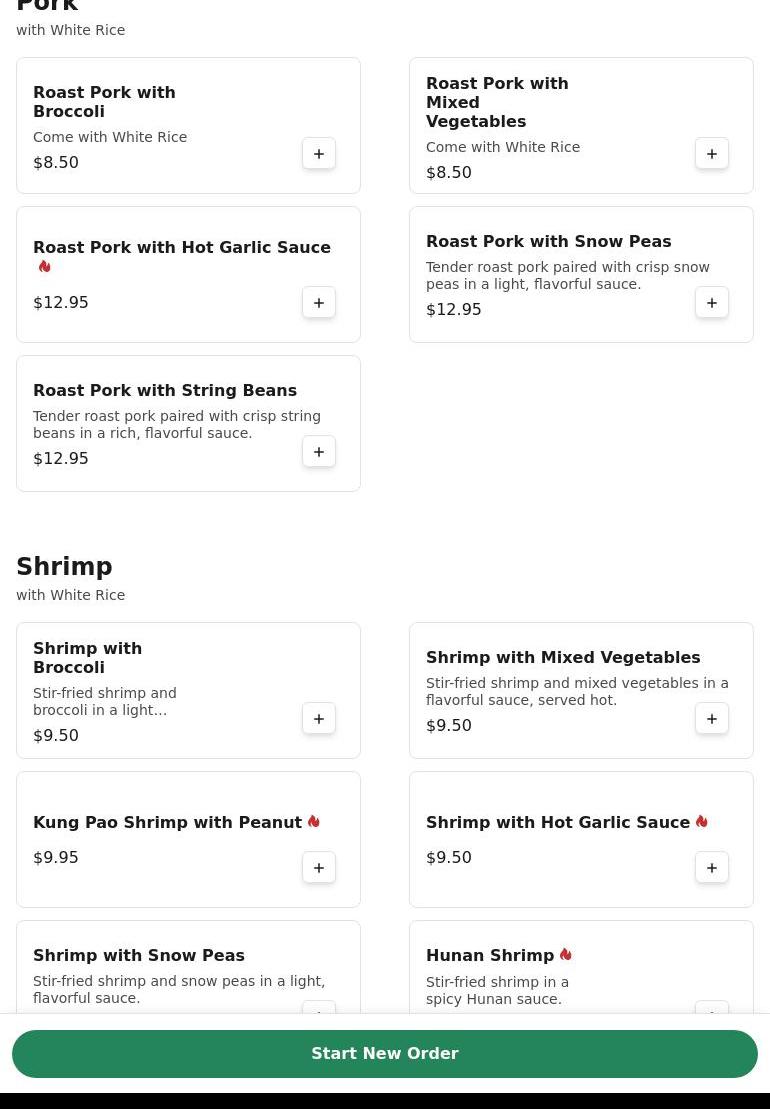Open Roast Pork with String Beans card

point(165,391)
